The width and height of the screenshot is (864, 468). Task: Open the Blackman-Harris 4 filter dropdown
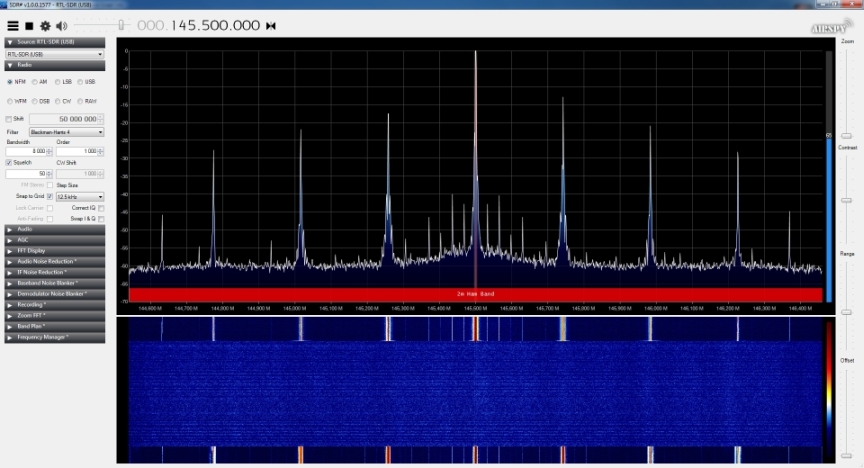(66, 132)
